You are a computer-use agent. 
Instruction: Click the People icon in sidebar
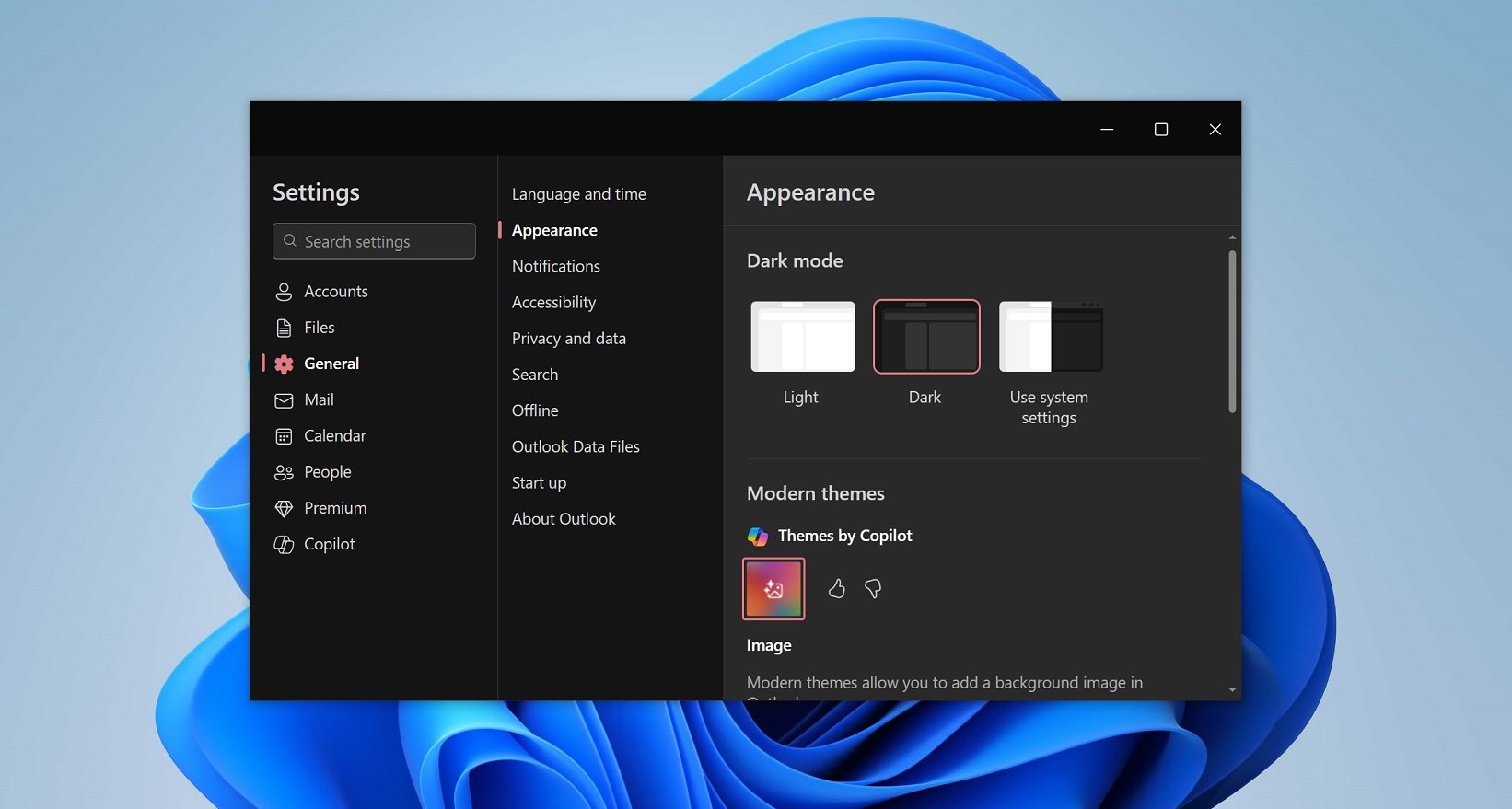click(x=284, y=472)
